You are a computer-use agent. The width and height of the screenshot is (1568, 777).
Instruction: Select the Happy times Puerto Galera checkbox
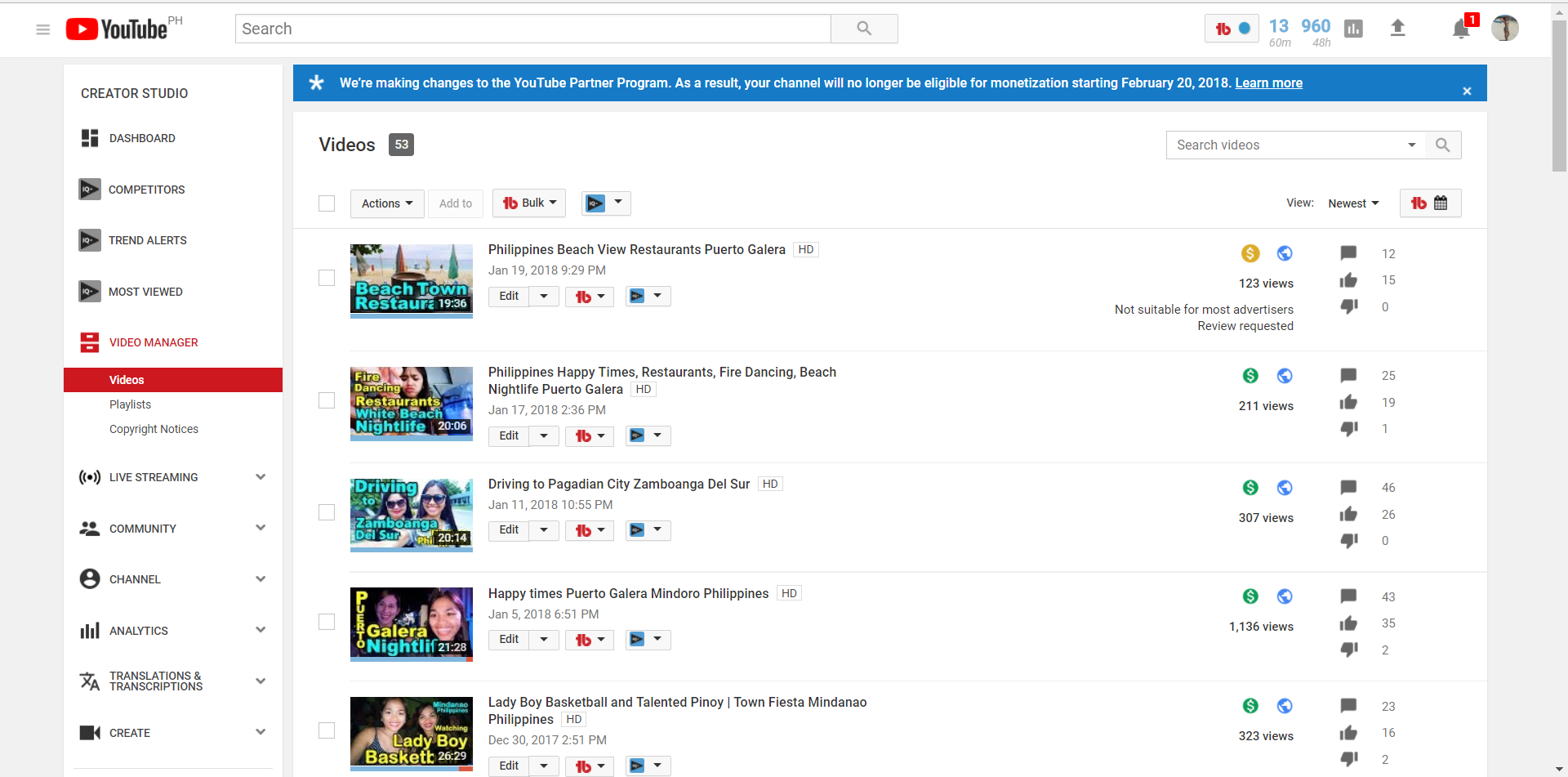click(x=327, y=622)
